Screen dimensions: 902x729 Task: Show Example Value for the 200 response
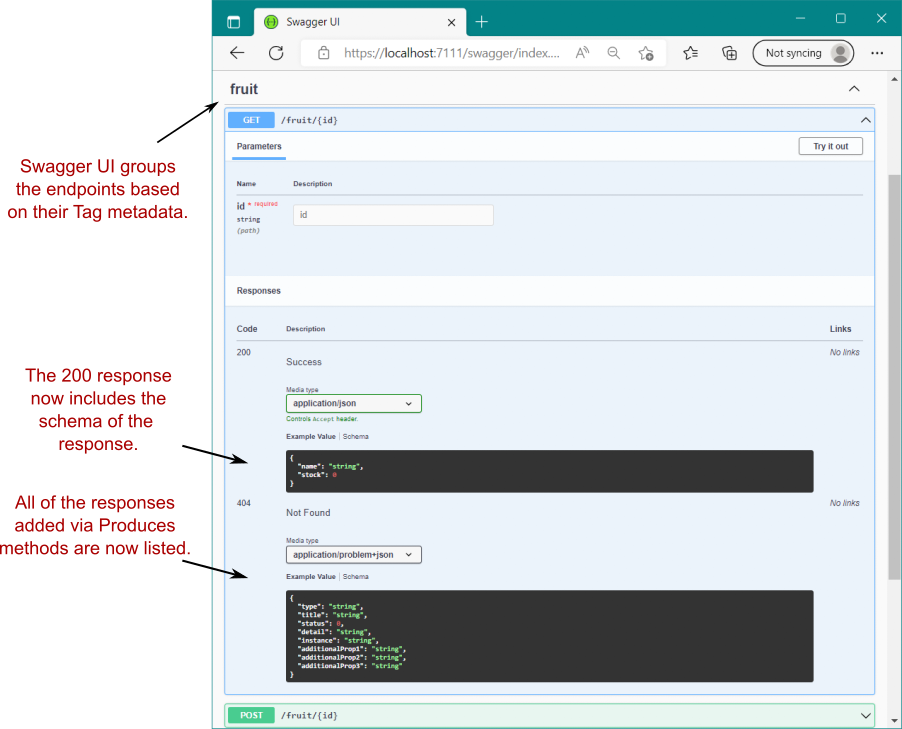coord(311,437)
